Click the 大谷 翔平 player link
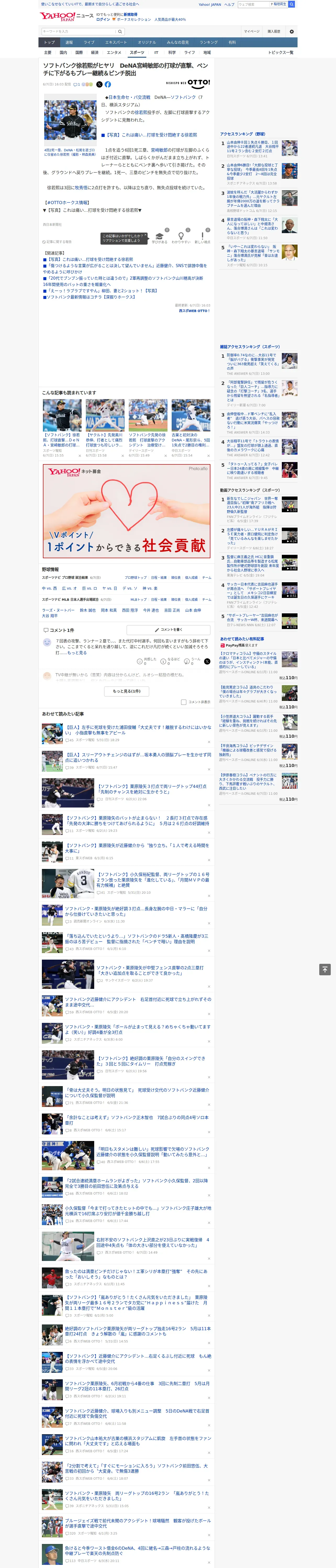This screenshot has width=336, height=1568. point(50,615)
